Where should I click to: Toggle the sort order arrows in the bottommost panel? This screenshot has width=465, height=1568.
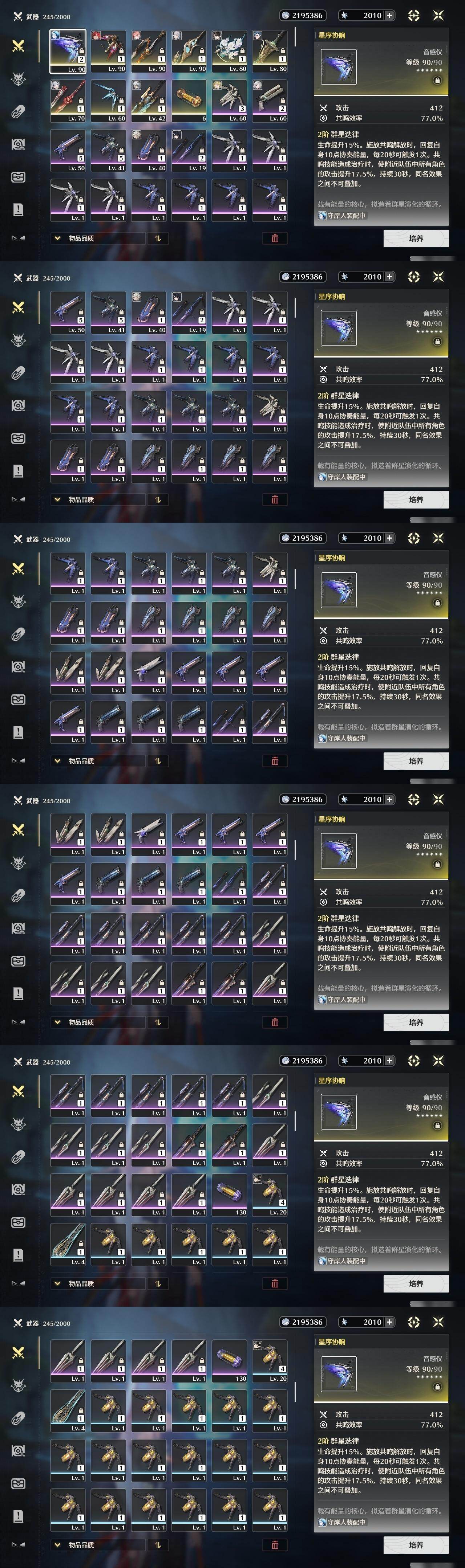click(158, 1544)
